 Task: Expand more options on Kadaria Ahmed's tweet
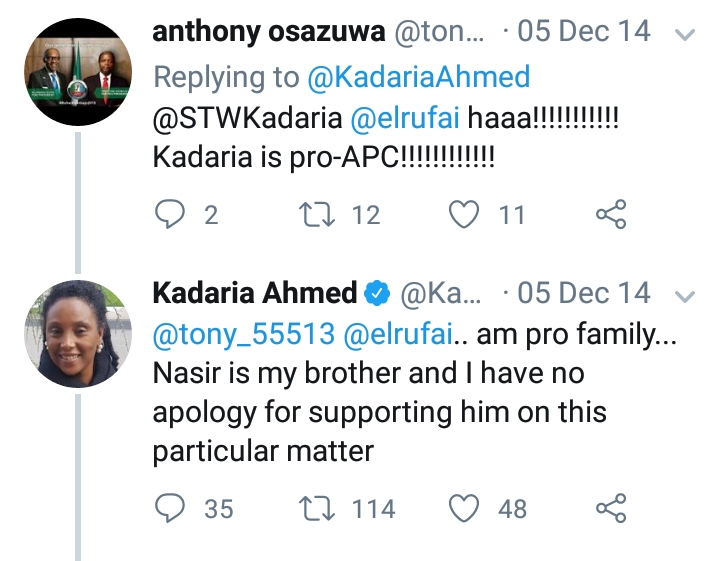[685, 295]
